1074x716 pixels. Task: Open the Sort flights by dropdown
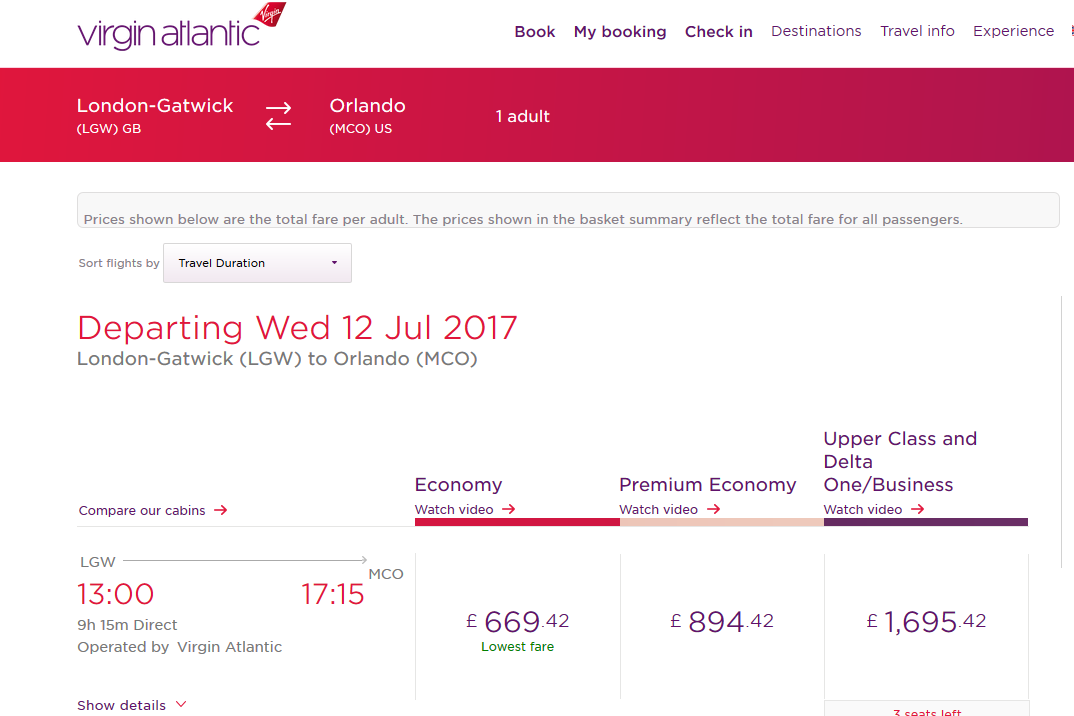(257, 263)
